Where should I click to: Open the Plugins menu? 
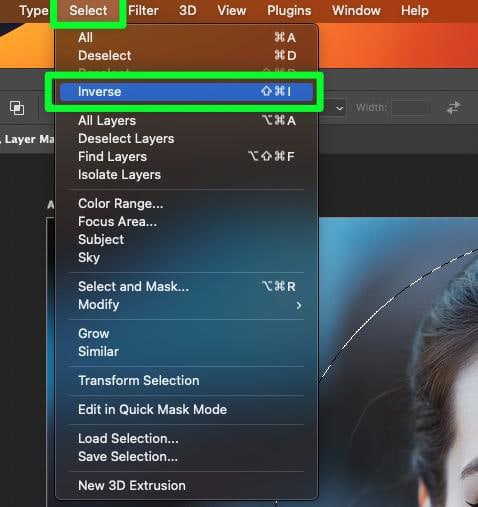(x=289, y=11)
